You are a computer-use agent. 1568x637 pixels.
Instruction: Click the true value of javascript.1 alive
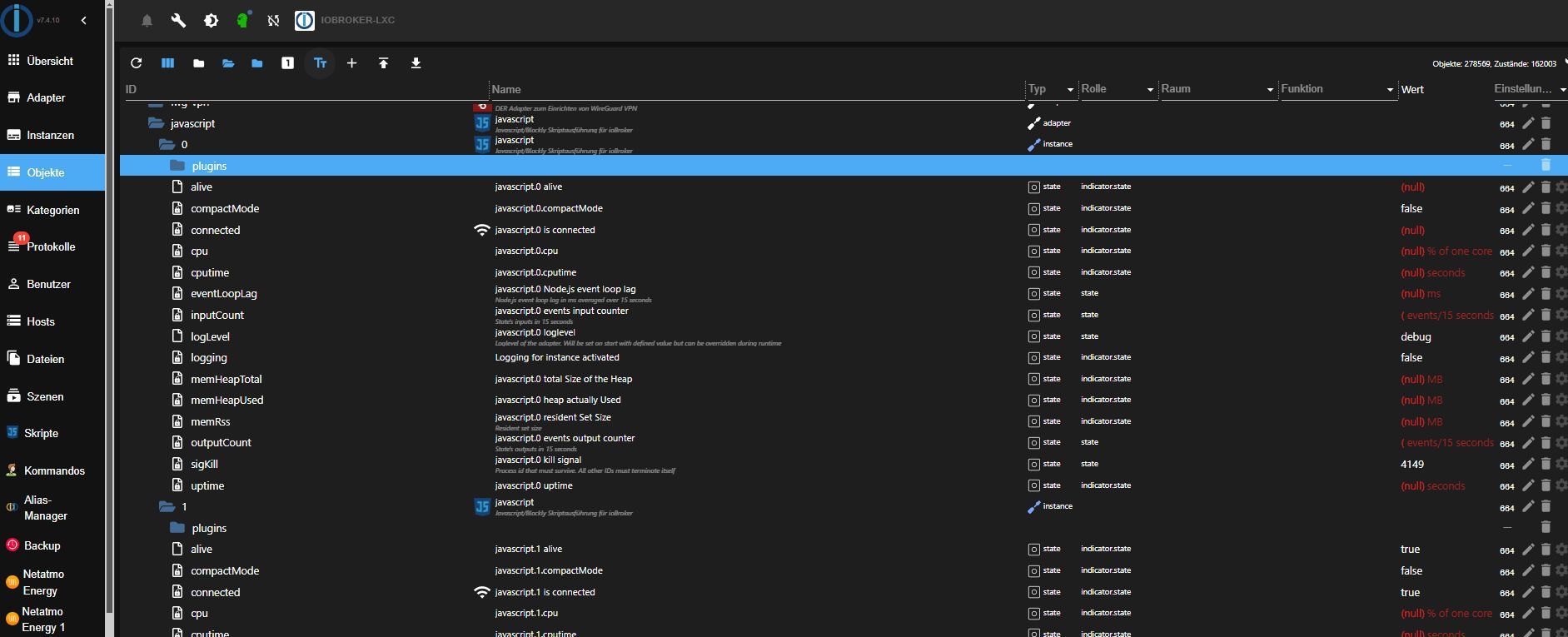(1410, 549)
